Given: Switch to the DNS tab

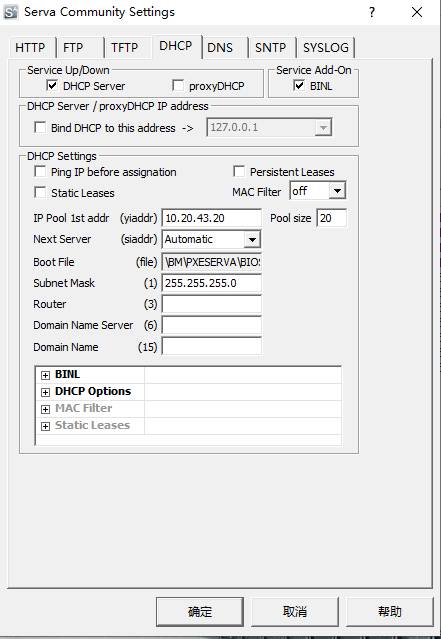Looking at the screenshot, I should 220,48.
